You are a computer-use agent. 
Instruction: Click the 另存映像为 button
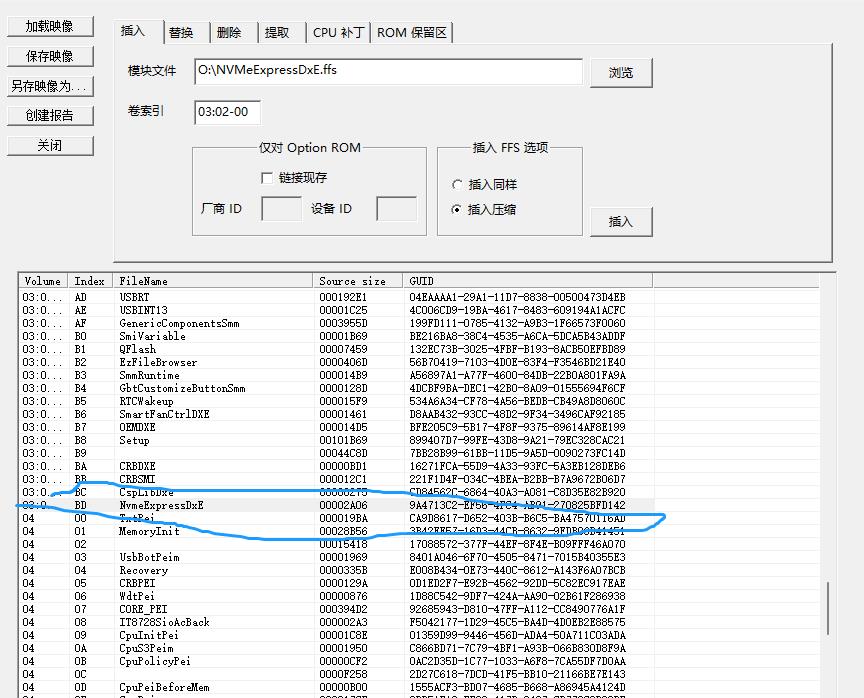50,86
